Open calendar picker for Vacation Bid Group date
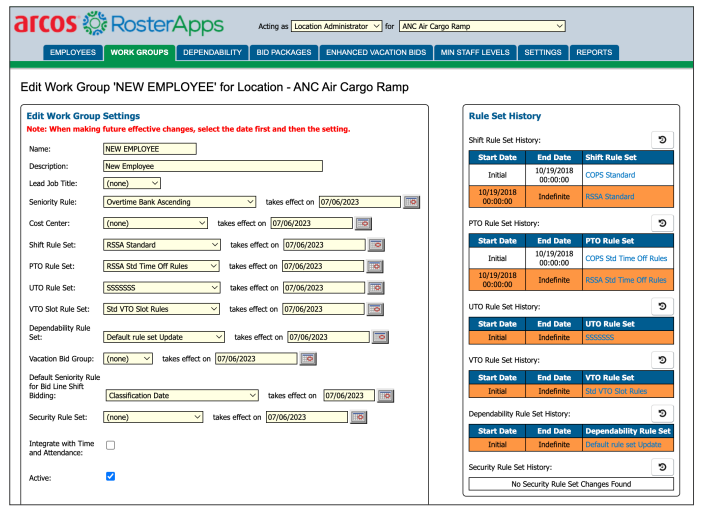 (308, 359)
